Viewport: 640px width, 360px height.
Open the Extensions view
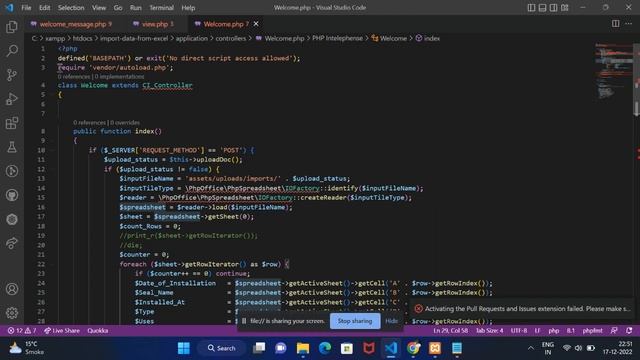(x=12, y=123)
